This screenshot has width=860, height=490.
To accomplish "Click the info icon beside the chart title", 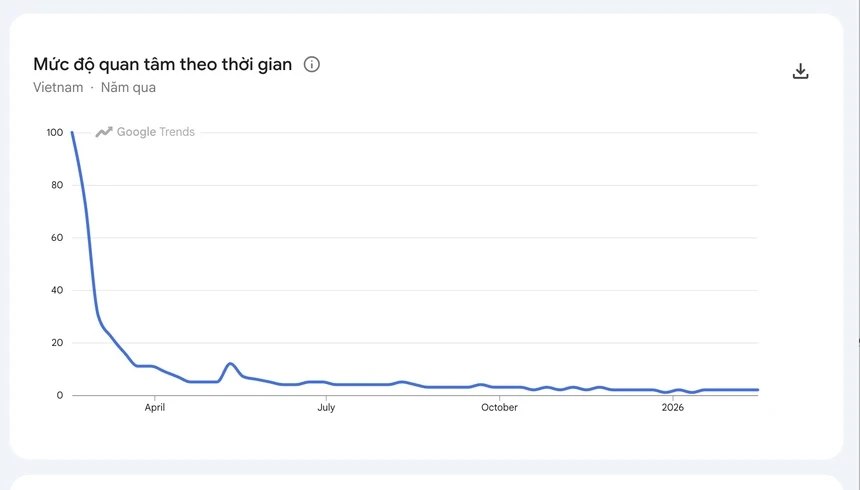I will point(312,65).
